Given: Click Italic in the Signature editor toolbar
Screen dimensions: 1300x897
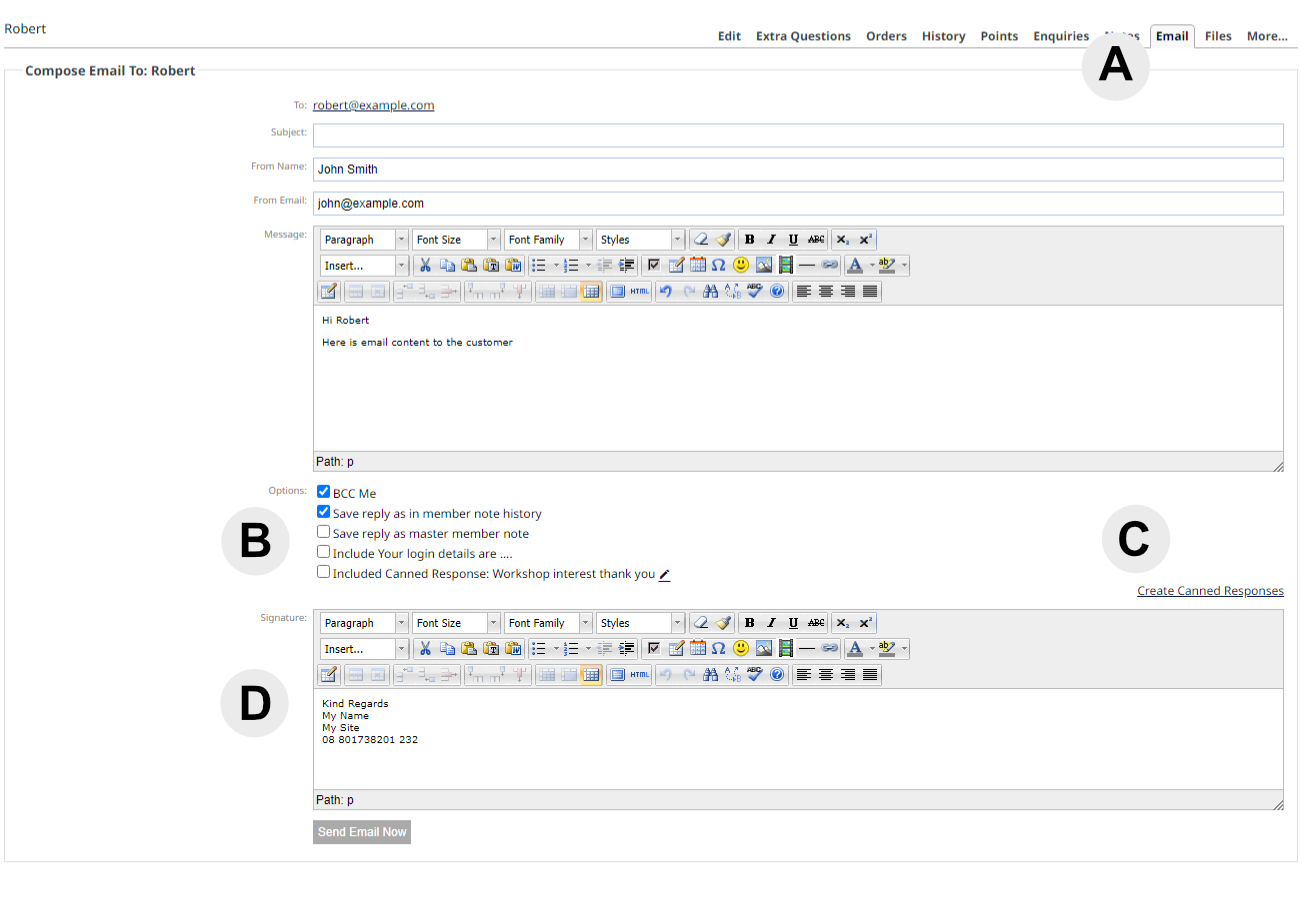Looking at the screenshot, I should (x=771, y=623).
